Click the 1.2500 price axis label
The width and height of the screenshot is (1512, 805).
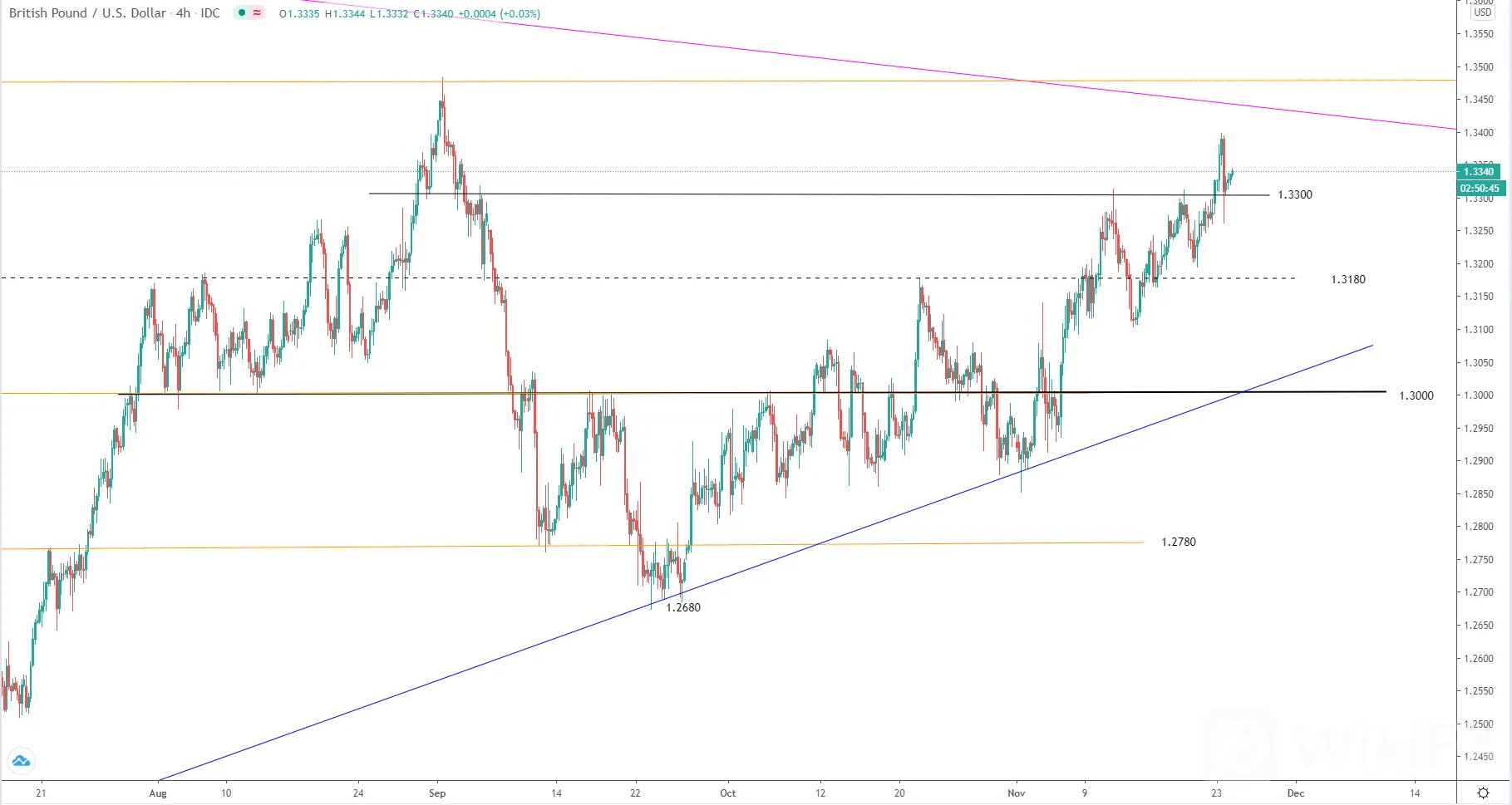tap(1479, 724)
